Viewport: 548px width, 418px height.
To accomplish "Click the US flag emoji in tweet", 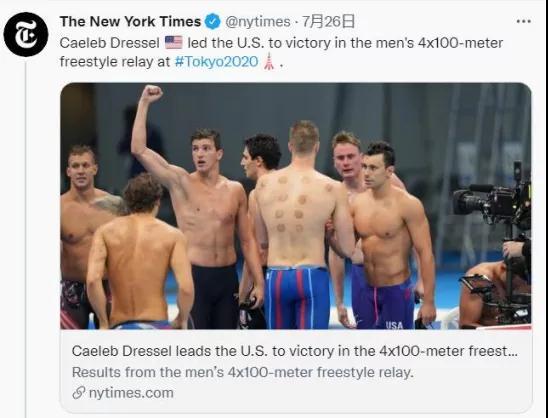I will pyautogui.click(x=174, y=43).
